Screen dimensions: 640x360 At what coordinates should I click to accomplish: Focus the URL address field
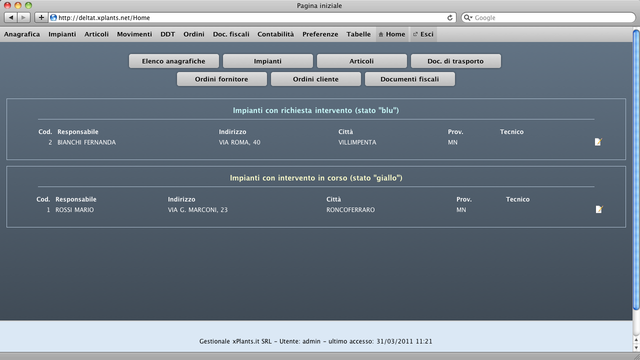(251, 18)
